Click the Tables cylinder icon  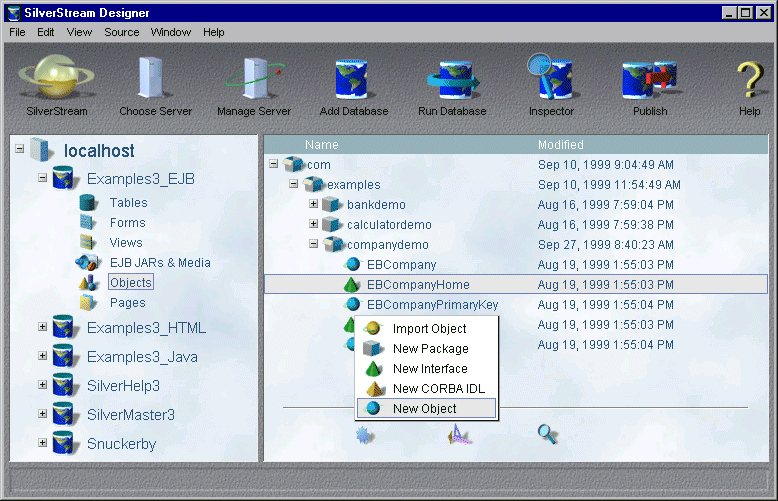point(87,202)
